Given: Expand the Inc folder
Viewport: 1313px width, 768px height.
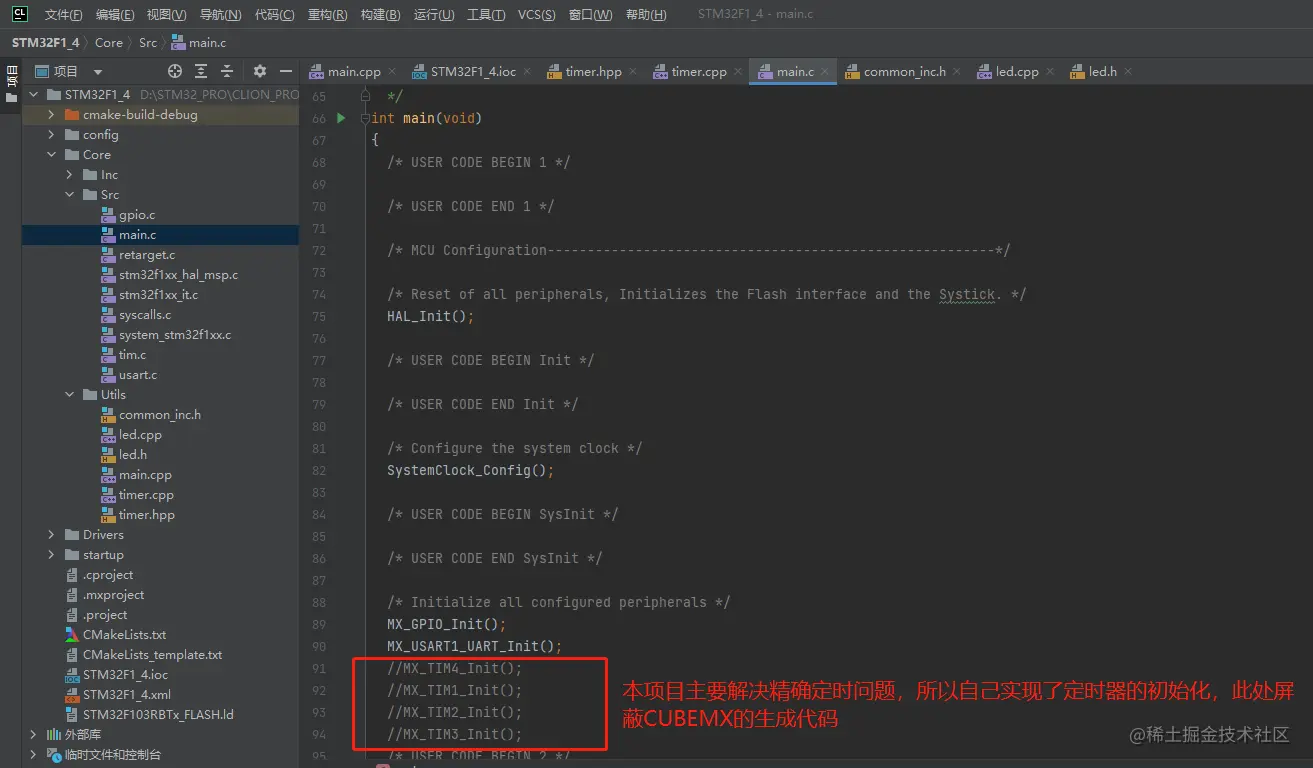Looking at the screenshot, I should click(x=69, y=175).
